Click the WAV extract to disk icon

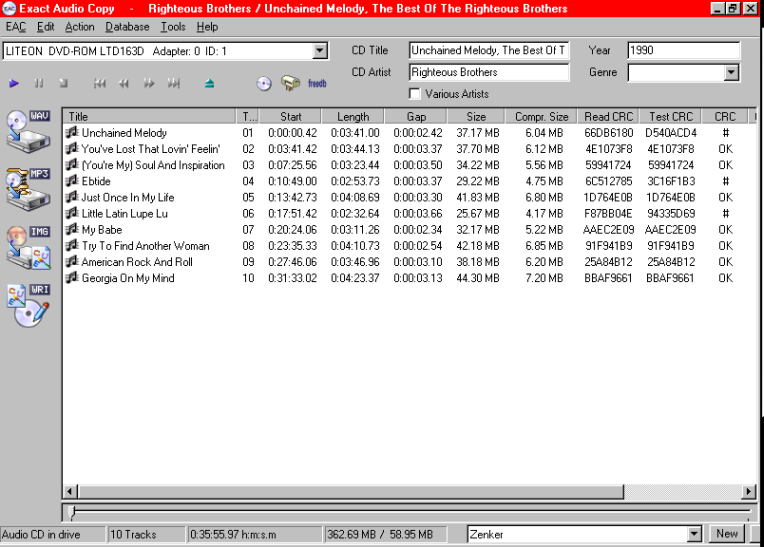pyautogui.click(x=27, y=130)
